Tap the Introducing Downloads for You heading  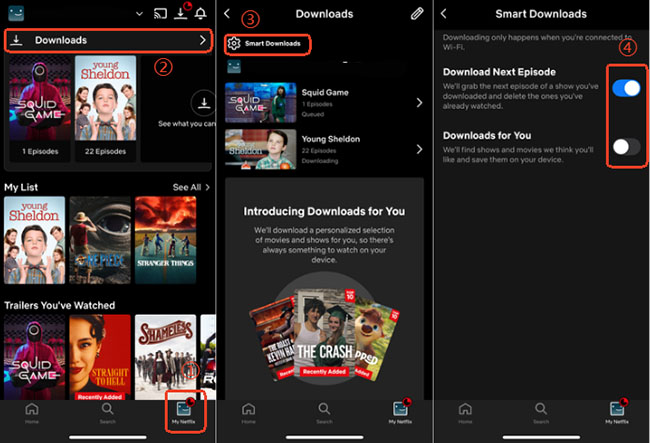324,211
